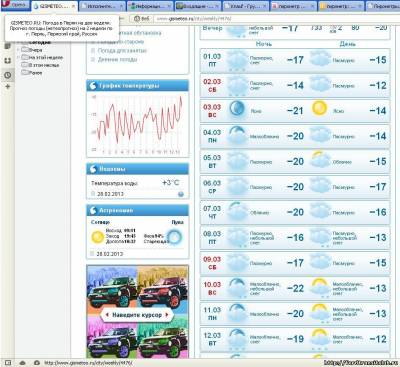400x367 pixels.
Task: Open the Дневник погоды link
Action: pyautogui.click(x=117, y=59)
